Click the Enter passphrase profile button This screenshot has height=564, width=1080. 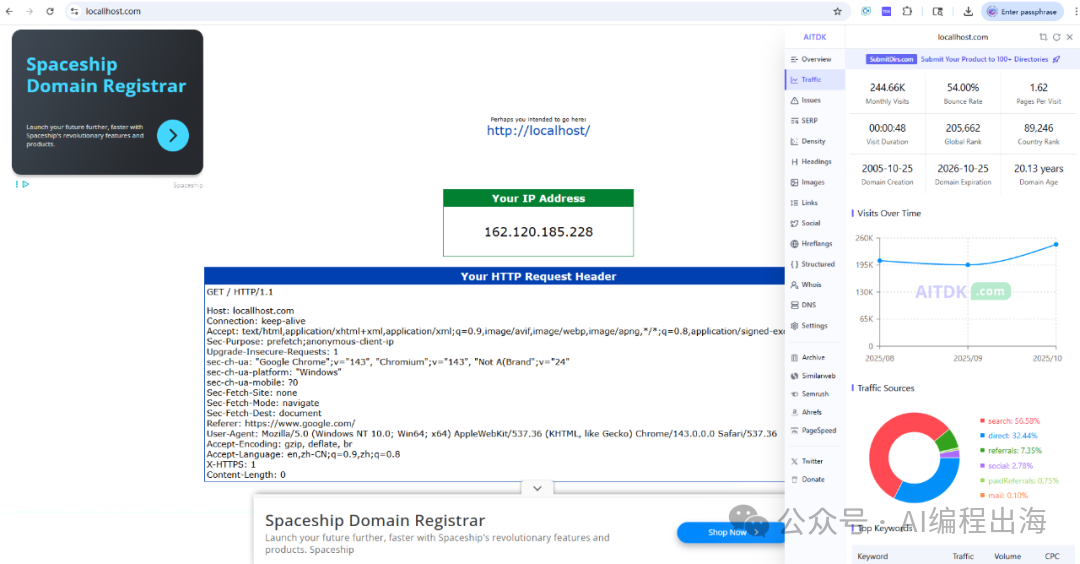coord(1022,12)
